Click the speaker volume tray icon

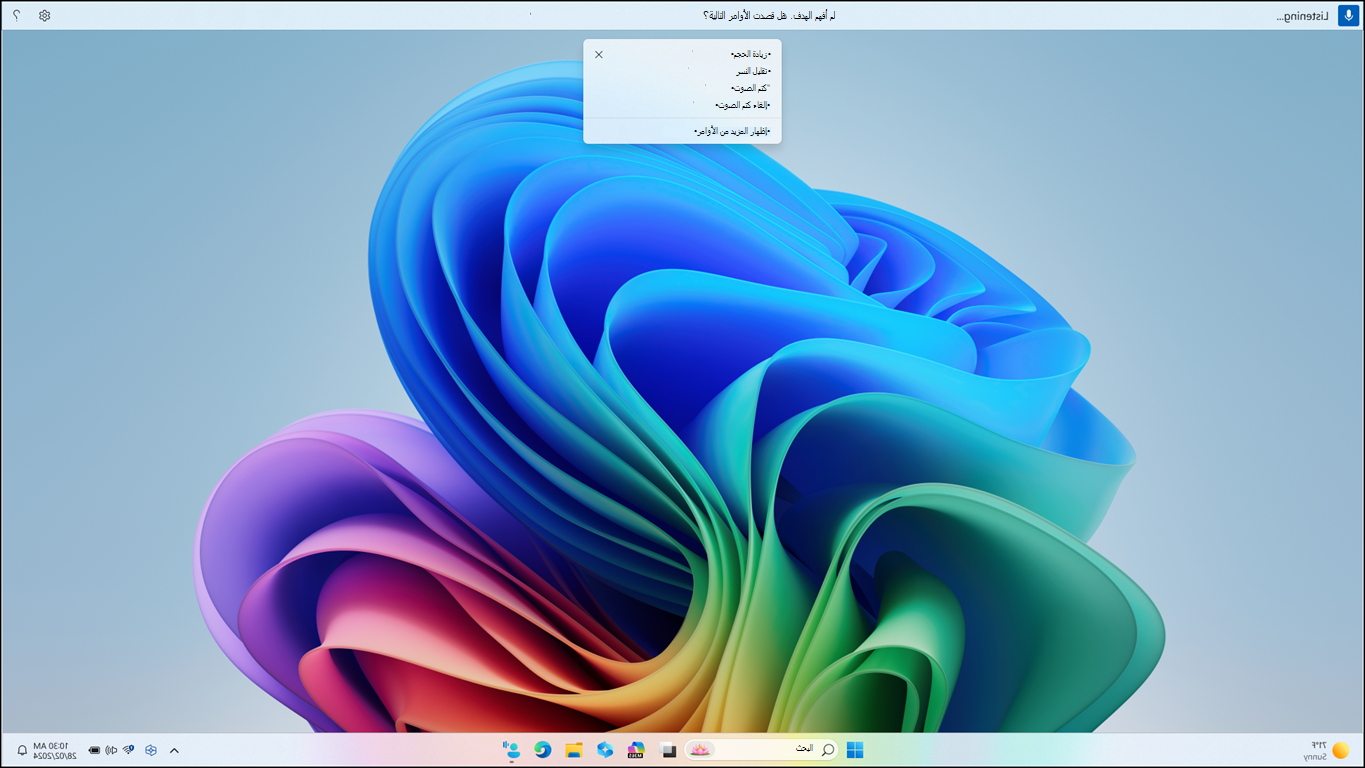click(x=111, y=750)
